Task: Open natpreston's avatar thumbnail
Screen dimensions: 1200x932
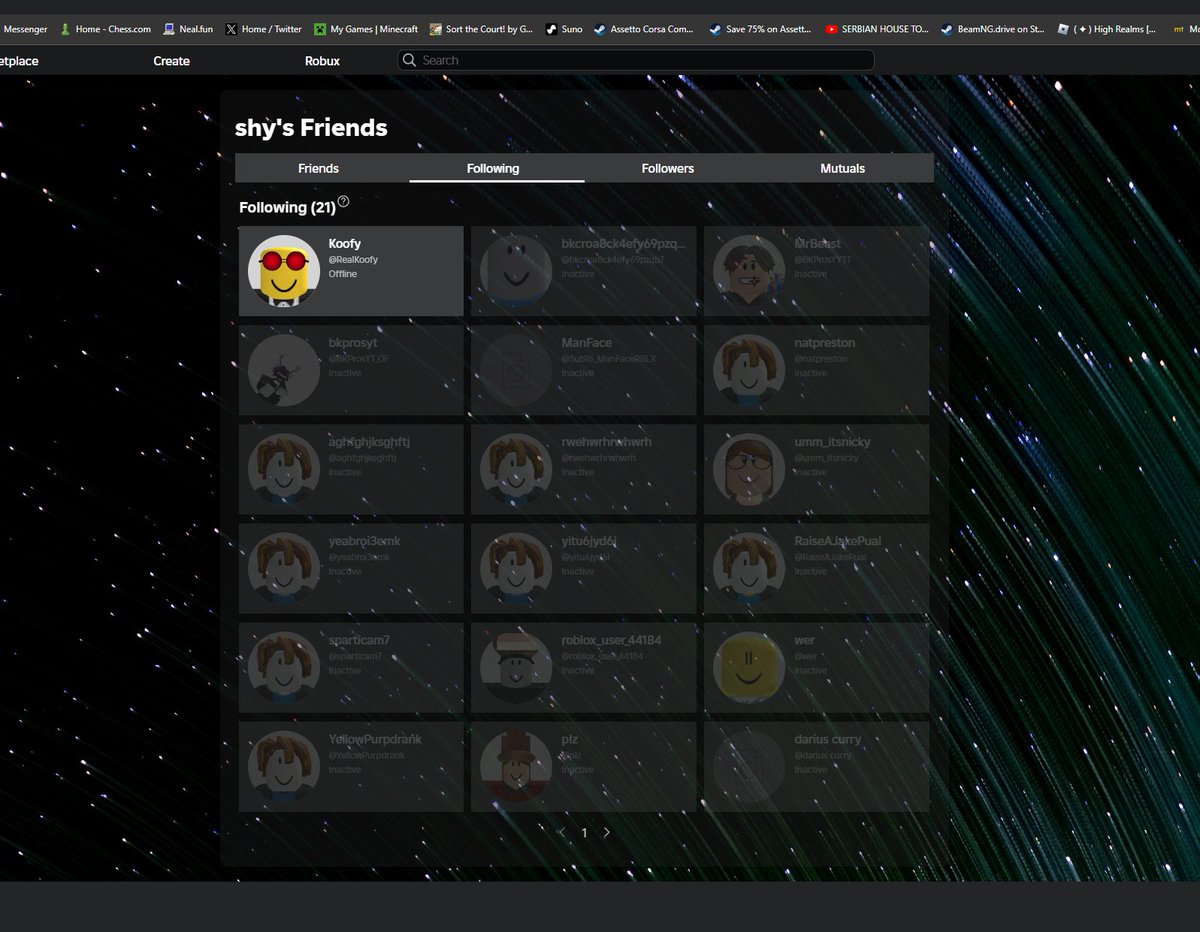Action: 749,370
